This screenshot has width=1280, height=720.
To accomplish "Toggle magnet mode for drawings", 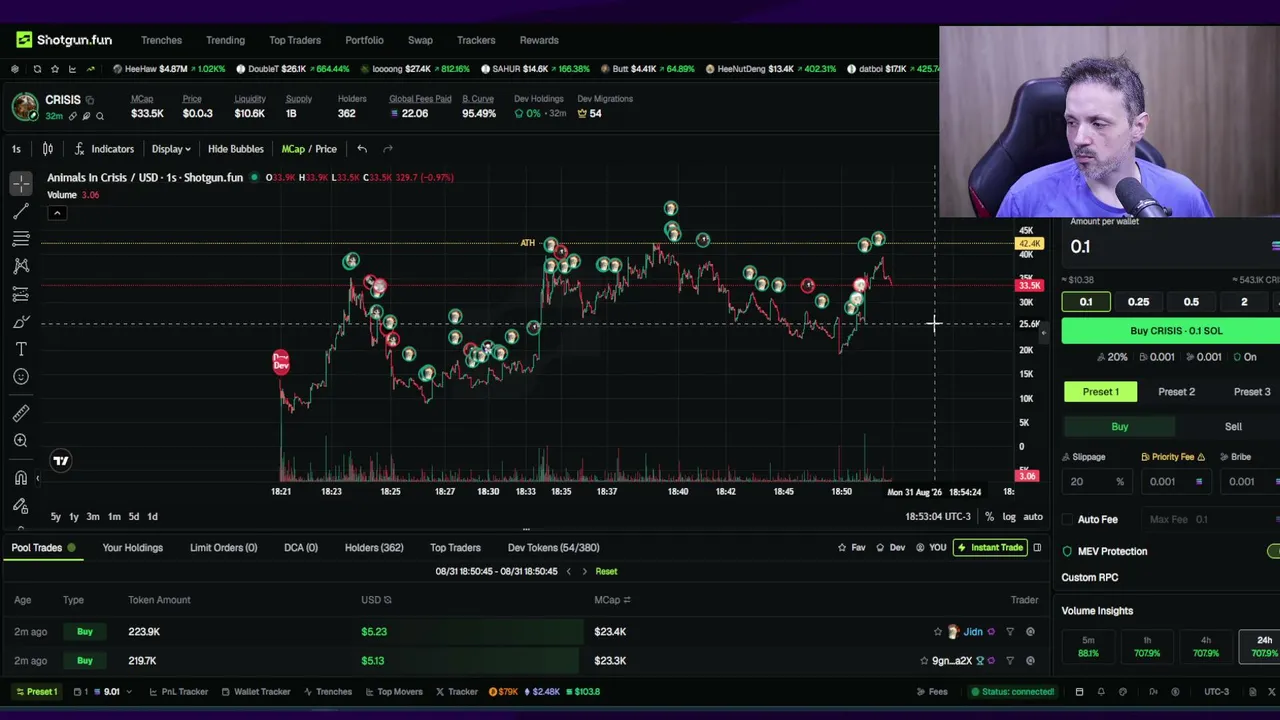I will (21, 478).
